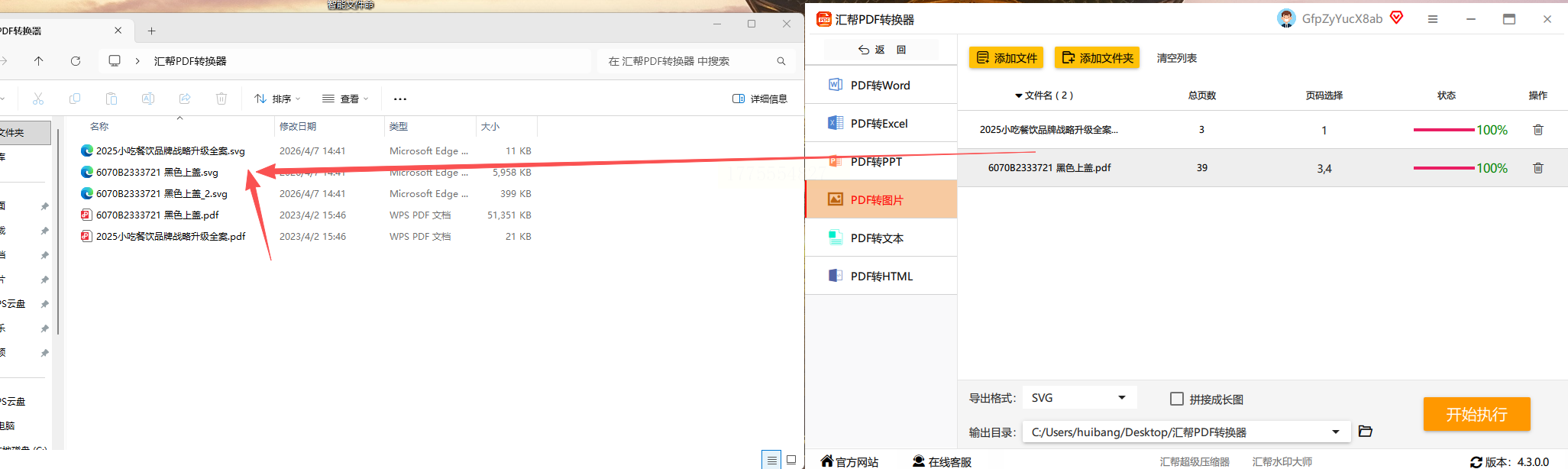Toggle the 详细信息 details pane
The image size is (1568, 469).
point(760,99)
